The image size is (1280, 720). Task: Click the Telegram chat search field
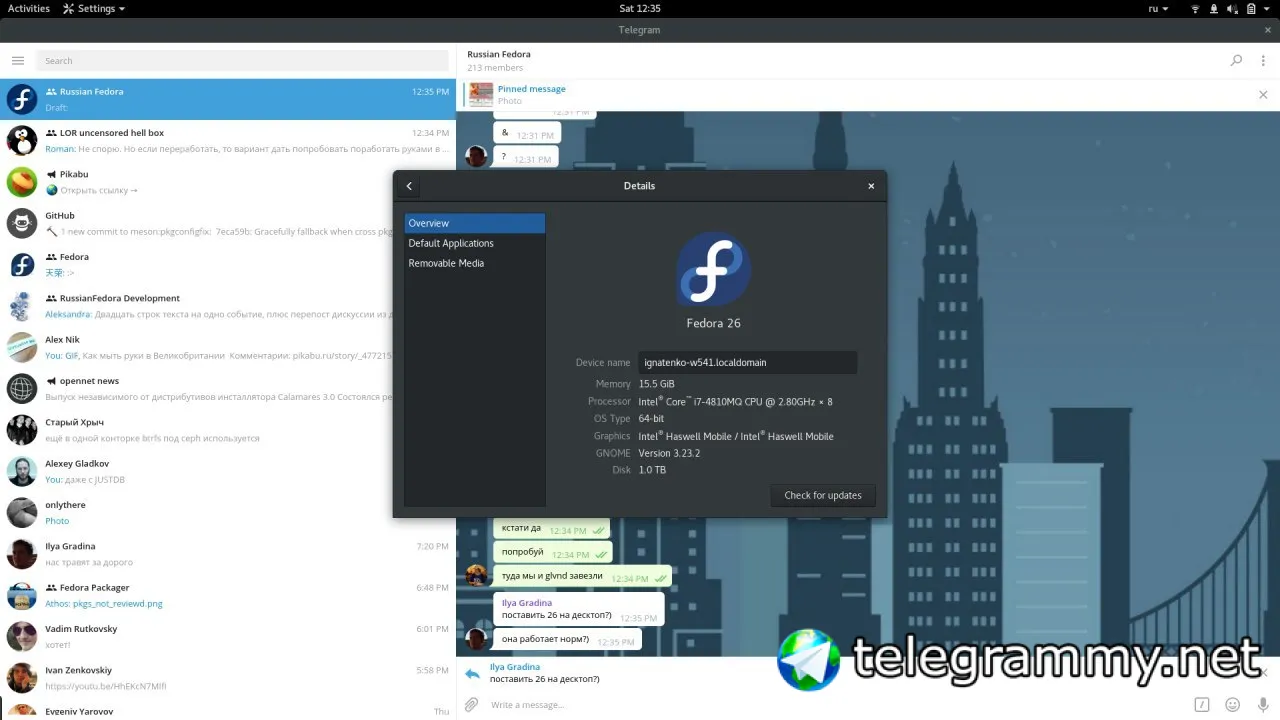click(243, 61)
